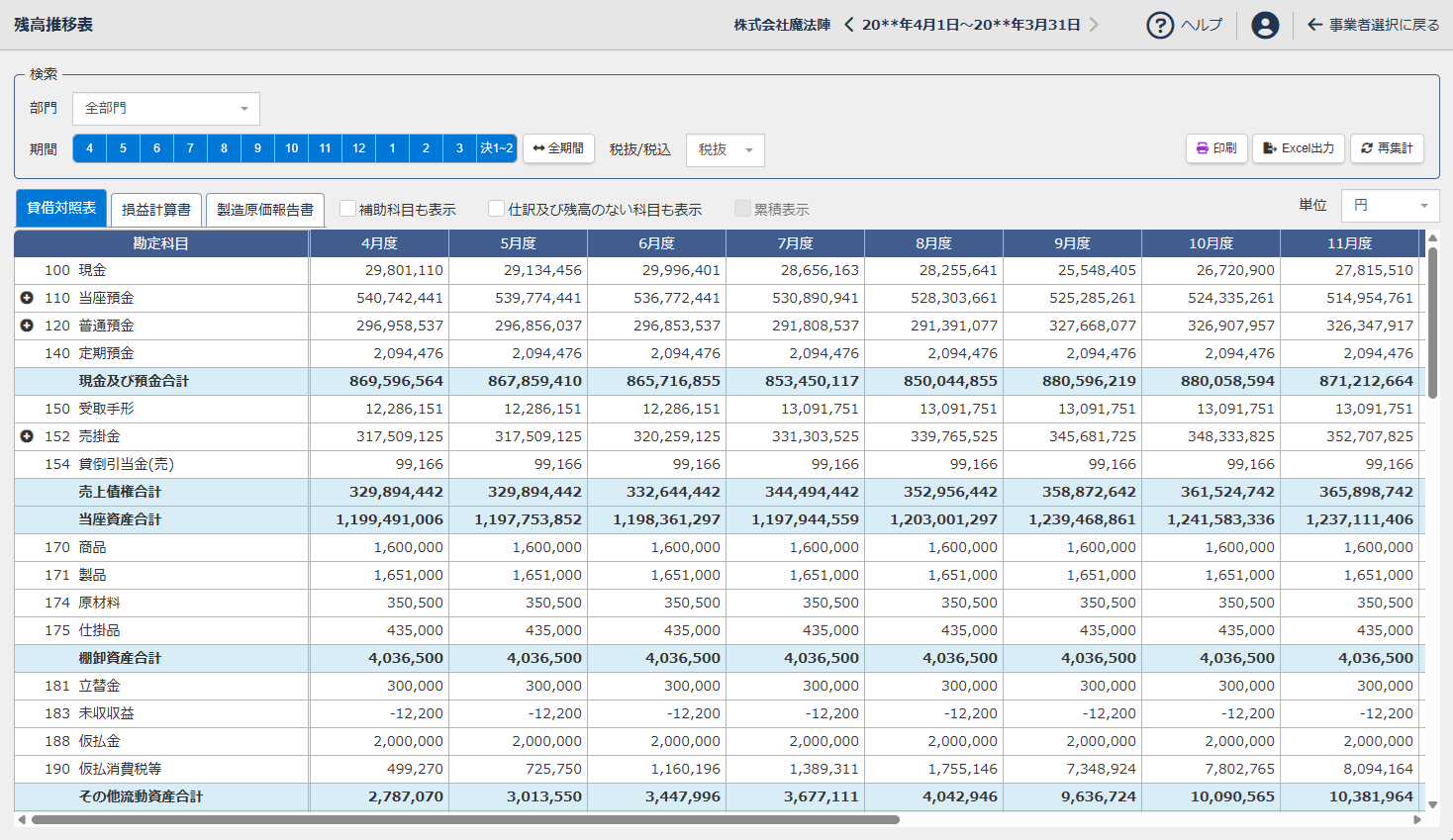Image resolution: width=1453 pixels, height=840 pixels.
Task: Open the user account profile icon
Action: [x=1264, y=25]
